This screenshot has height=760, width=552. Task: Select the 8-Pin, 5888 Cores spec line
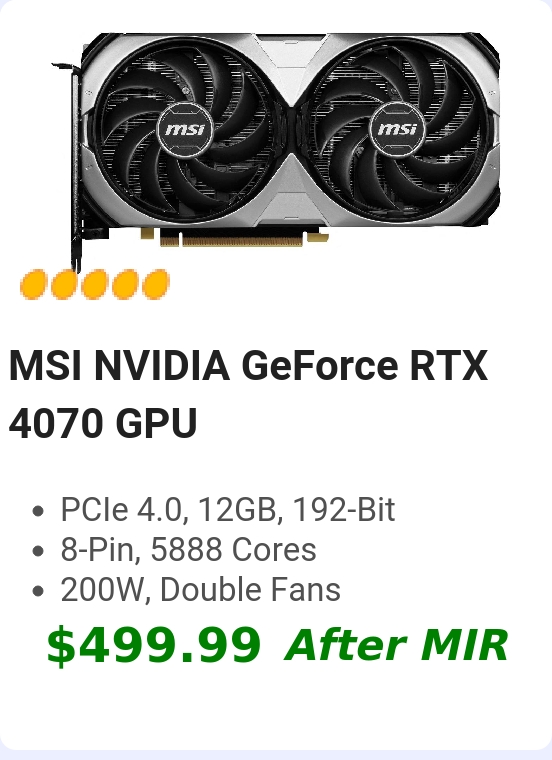(x=188, y=550)
